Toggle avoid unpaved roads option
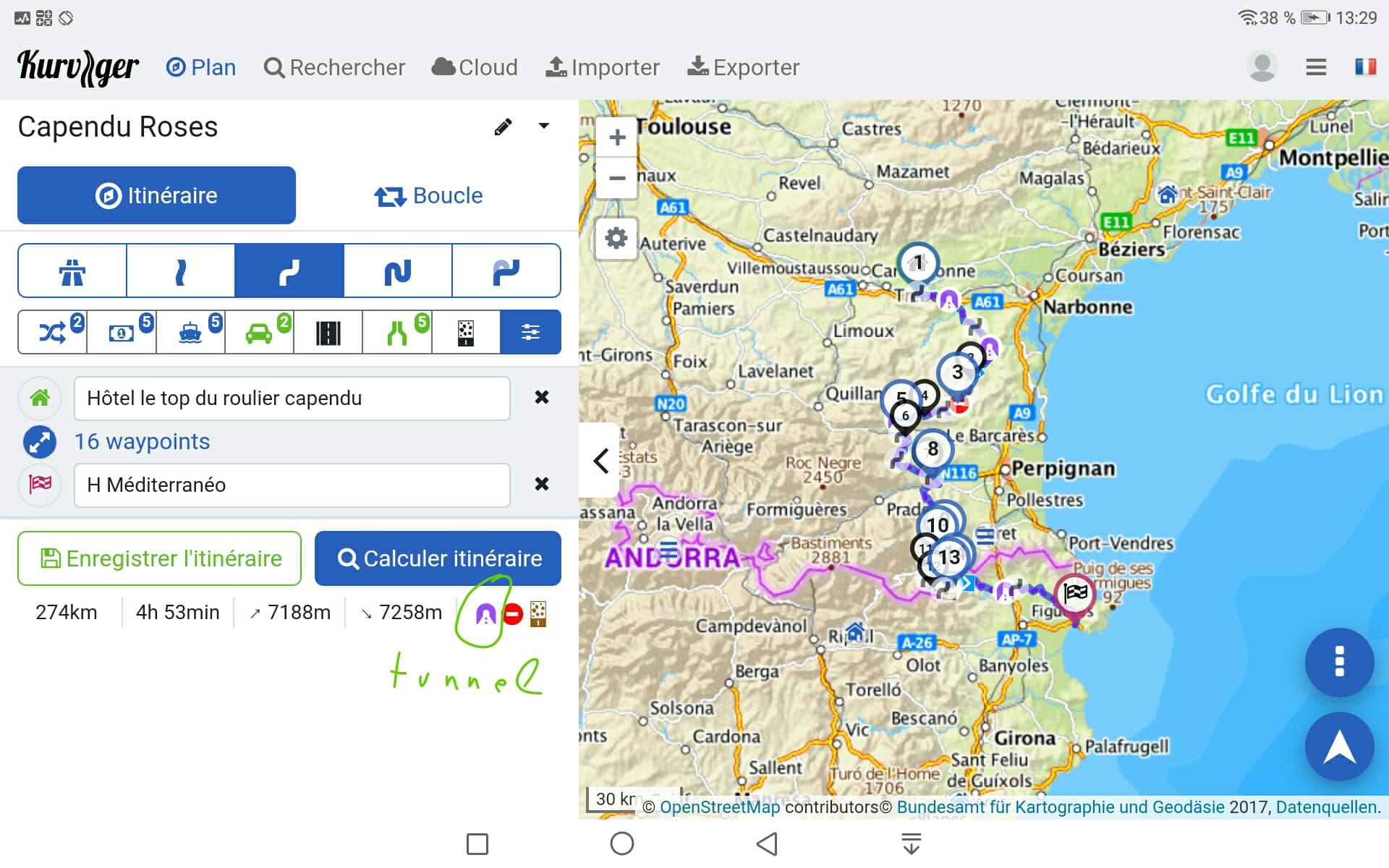Screen dimensions: 1389x868 tap(466, 333)
